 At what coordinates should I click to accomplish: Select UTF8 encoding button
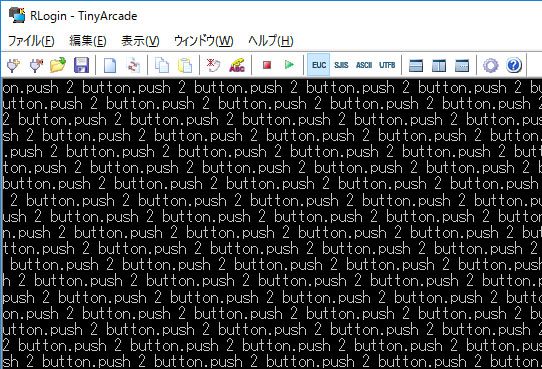[387, 65]
